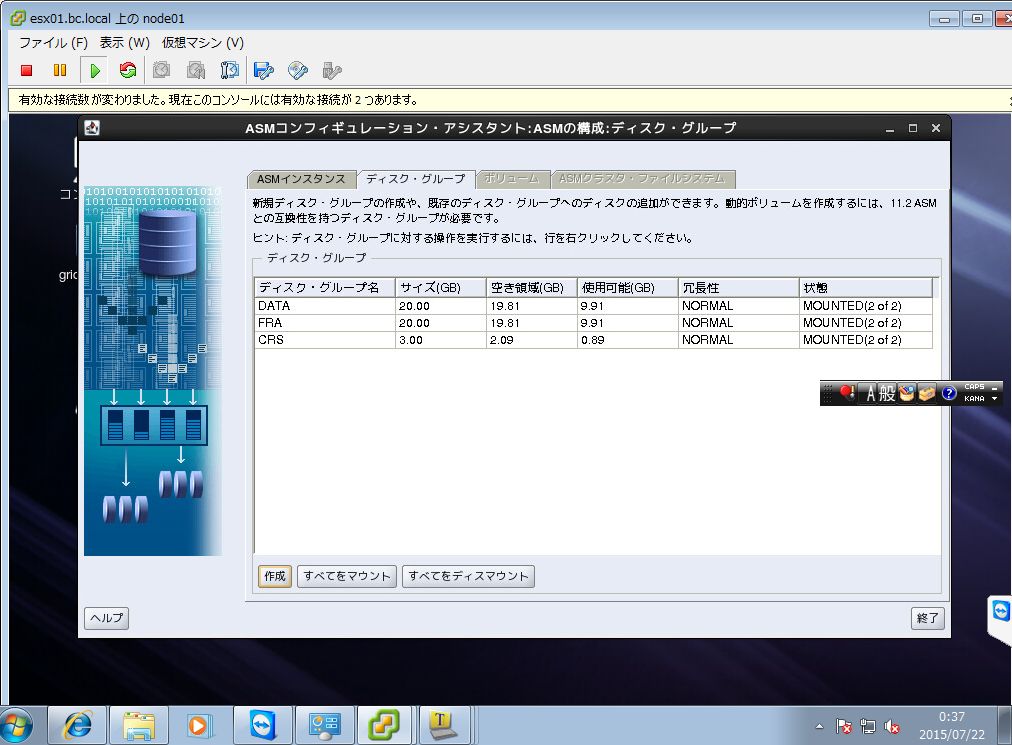The height and width of the screenshot is (745, 1012).
Task: Open IME help question mark icon
Action: 948,393
